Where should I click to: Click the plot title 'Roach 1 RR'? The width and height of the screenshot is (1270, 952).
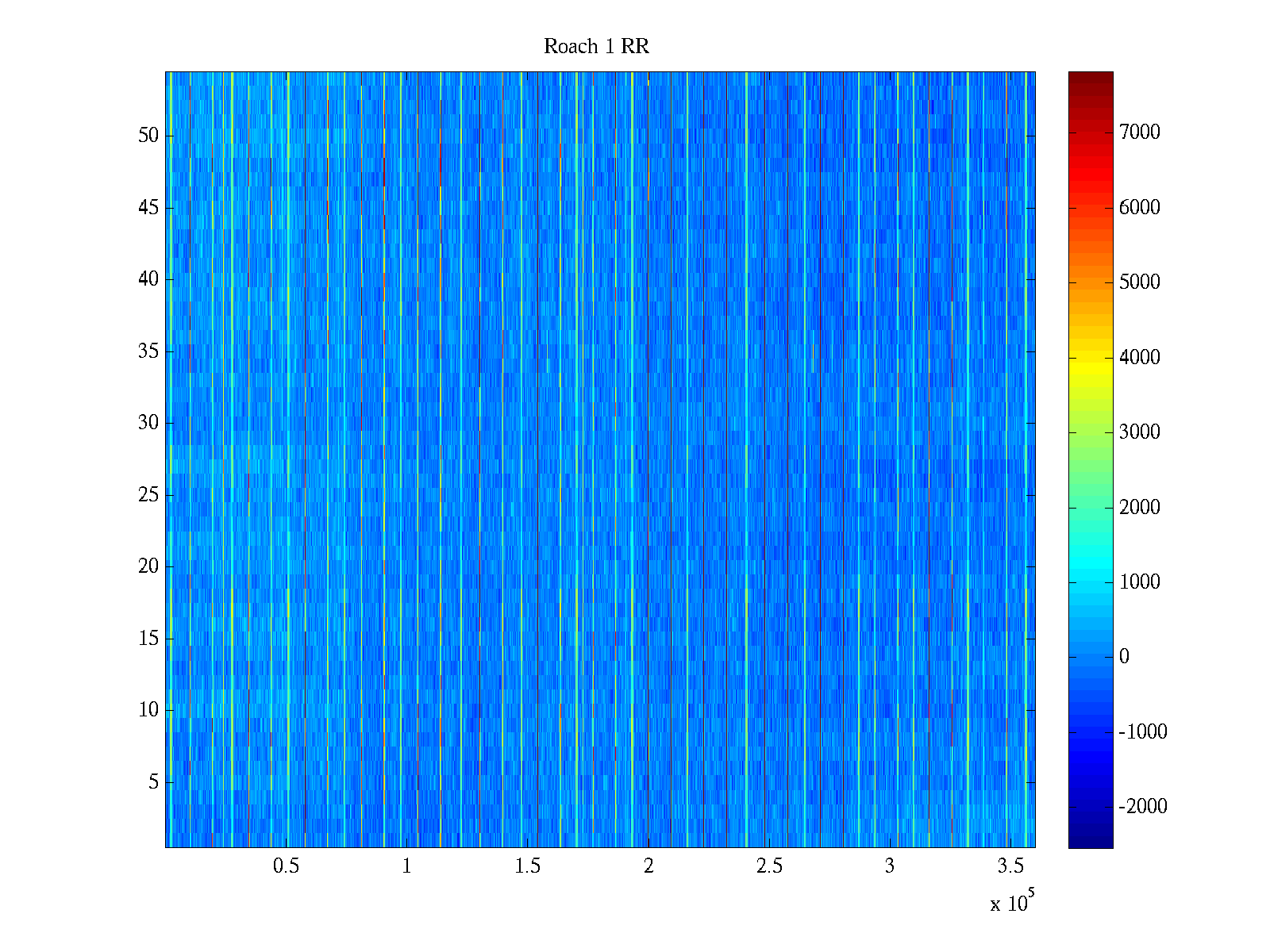point(596,47)
